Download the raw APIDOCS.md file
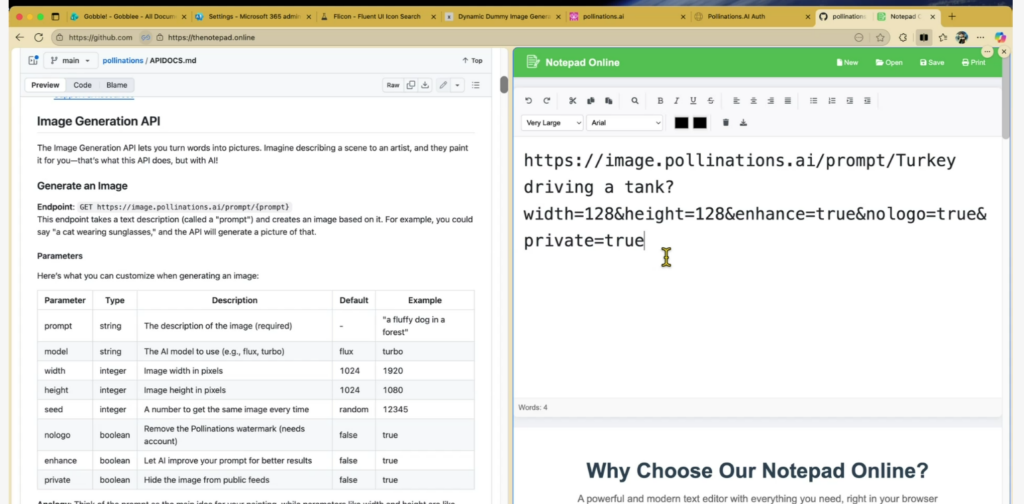The height and width of the screenshot is (504, 1024). click(x=425, y=85)
